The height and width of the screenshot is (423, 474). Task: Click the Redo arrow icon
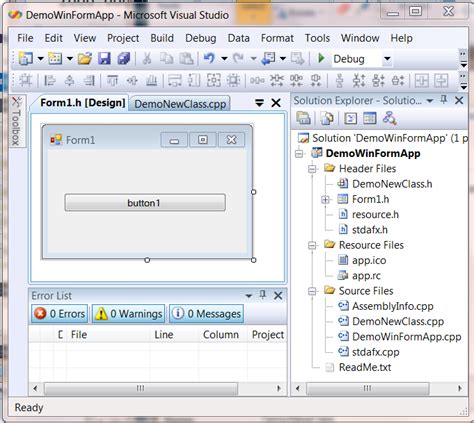(238, 59)
